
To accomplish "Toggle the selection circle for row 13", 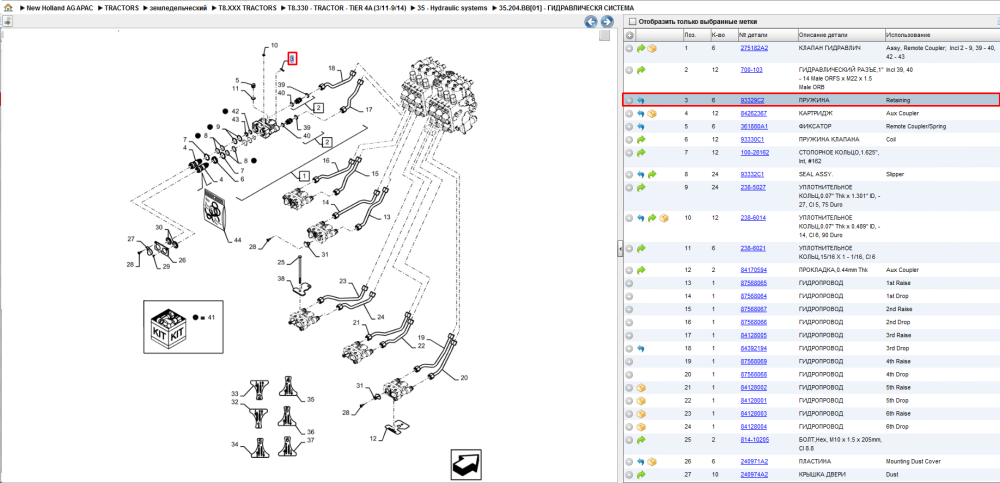I will 629,283.
